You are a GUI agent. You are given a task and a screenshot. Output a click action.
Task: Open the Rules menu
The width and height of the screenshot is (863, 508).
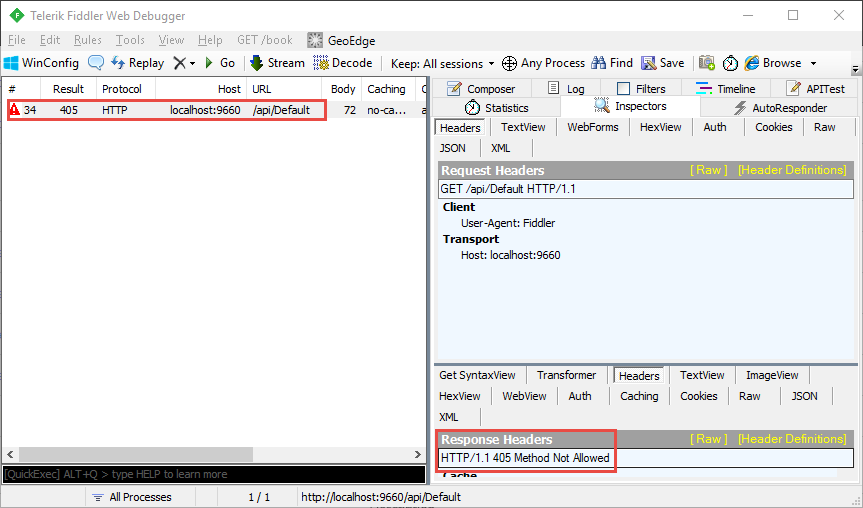pyautogui.click(x=88, y=40)
